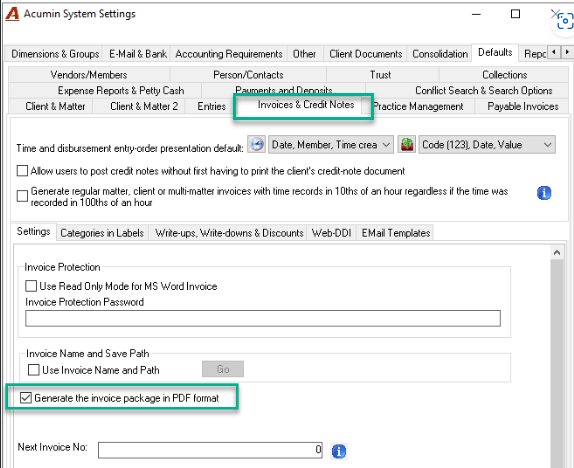The width and height of the screenshot is (574, 468).
Task: Click the clock icon for time entry order
Action: (x=257, y=144)
